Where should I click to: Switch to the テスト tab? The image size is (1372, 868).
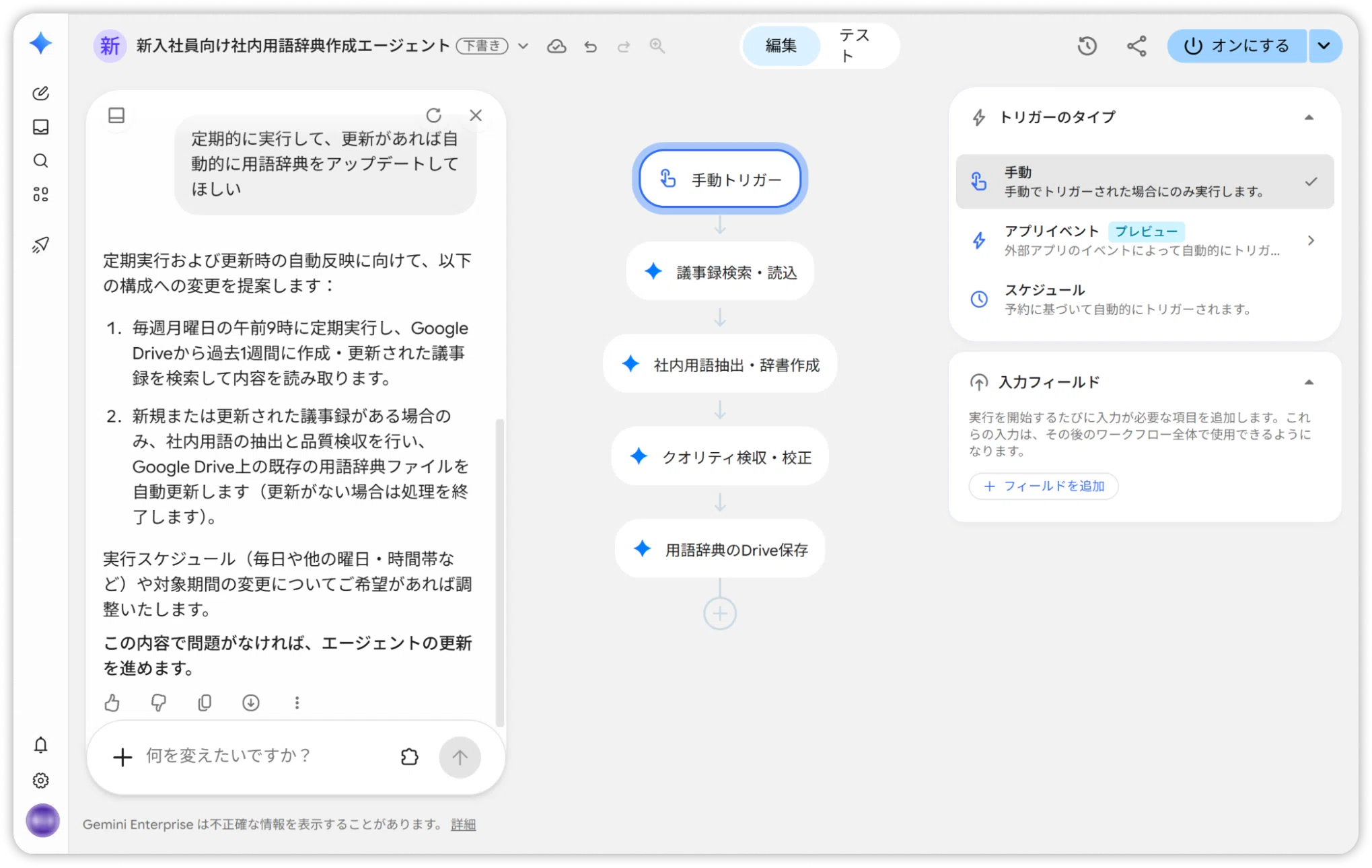tap(855, 46)
